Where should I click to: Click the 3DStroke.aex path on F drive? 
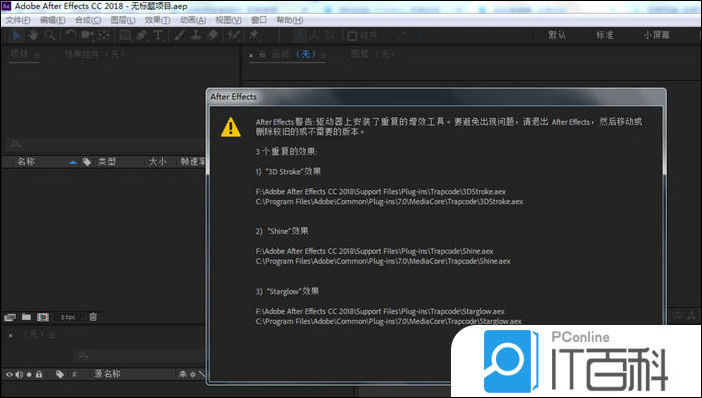(x=381, y=192)
